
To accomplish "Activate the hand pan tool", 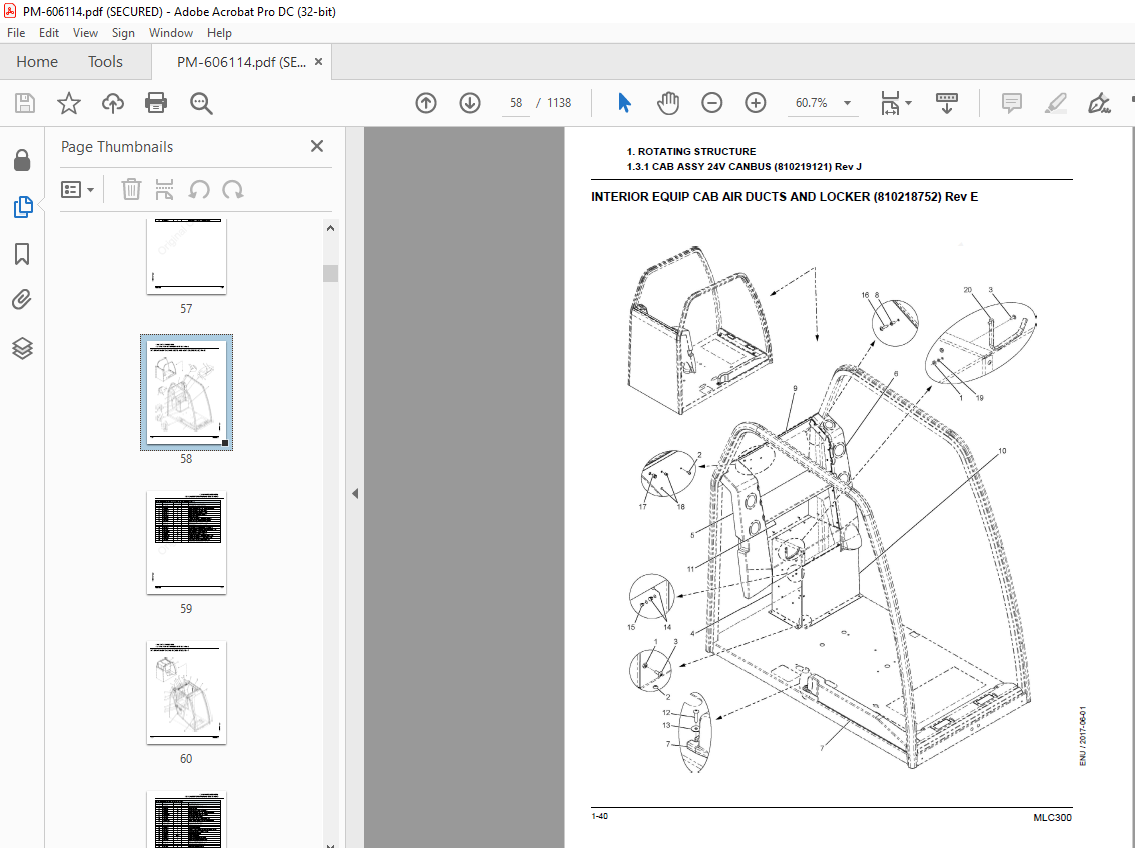I will (667, 103).
